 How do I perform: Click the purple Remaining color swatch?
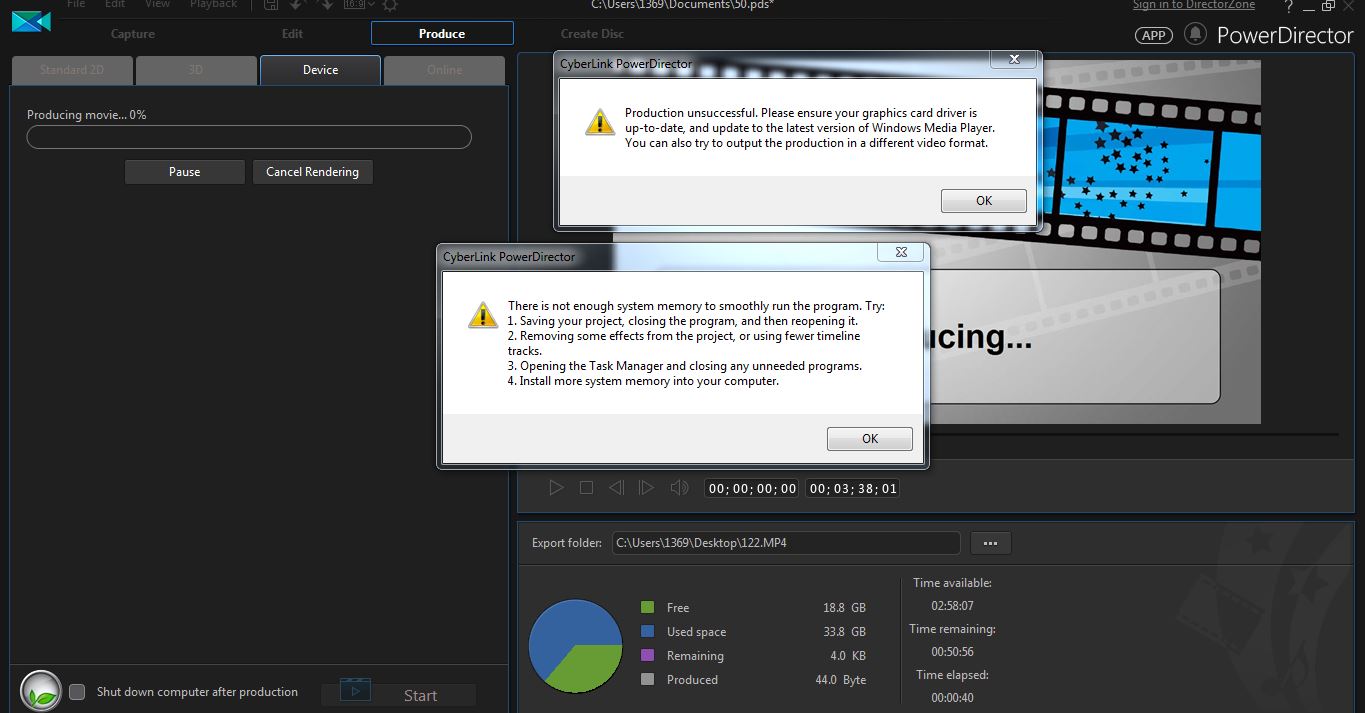click(647, 655)
